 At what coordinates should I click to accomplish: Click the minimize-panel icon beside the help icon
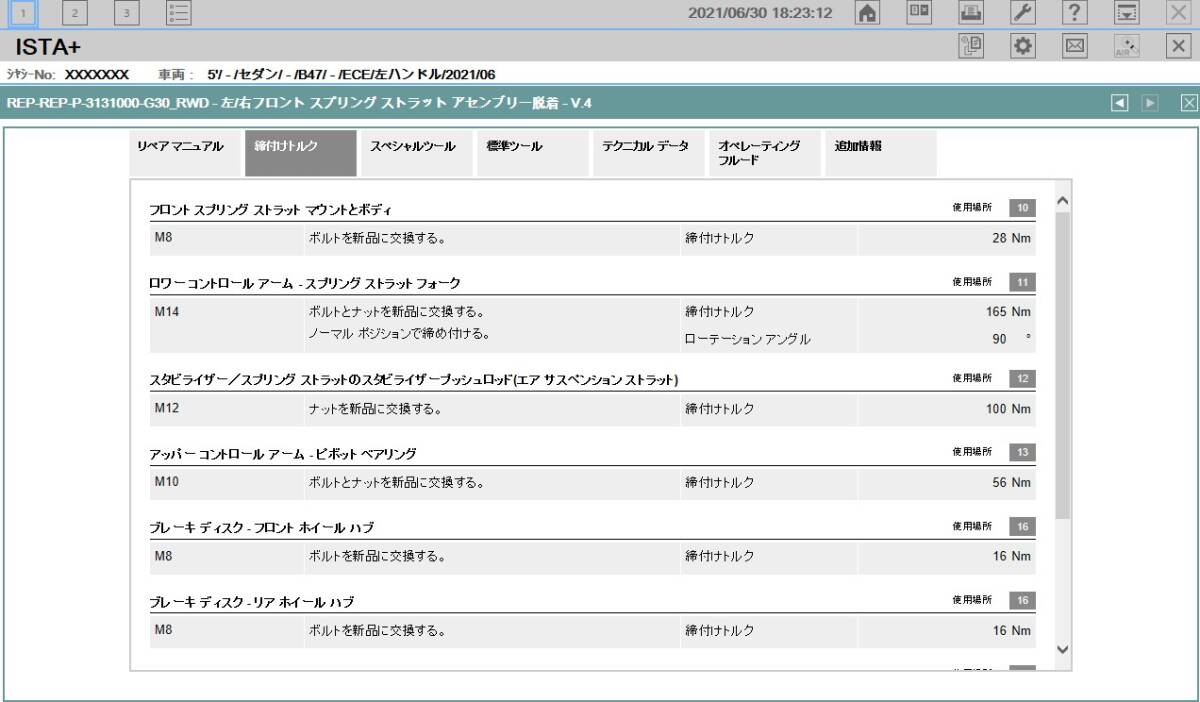1126,13
